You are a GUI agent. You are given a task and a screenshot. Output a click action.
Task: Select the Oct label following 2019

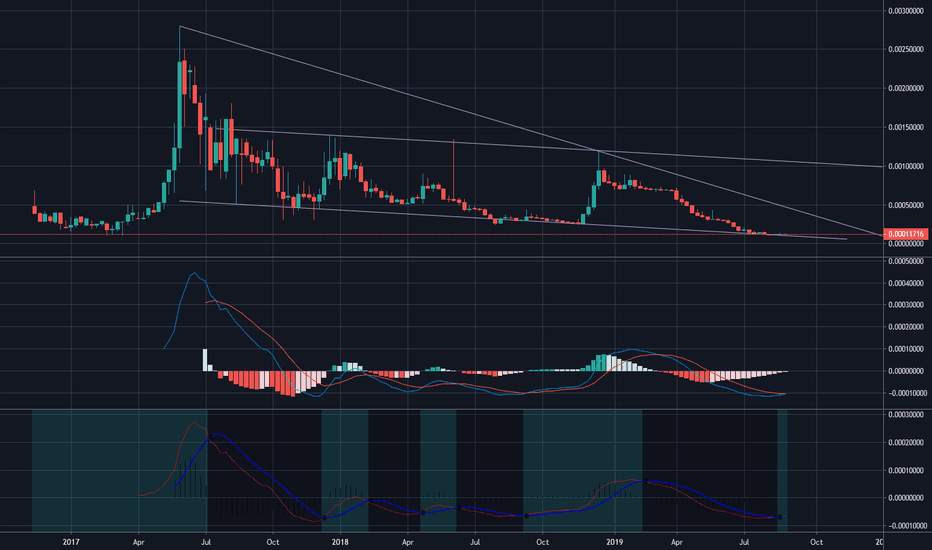[816, 542]
